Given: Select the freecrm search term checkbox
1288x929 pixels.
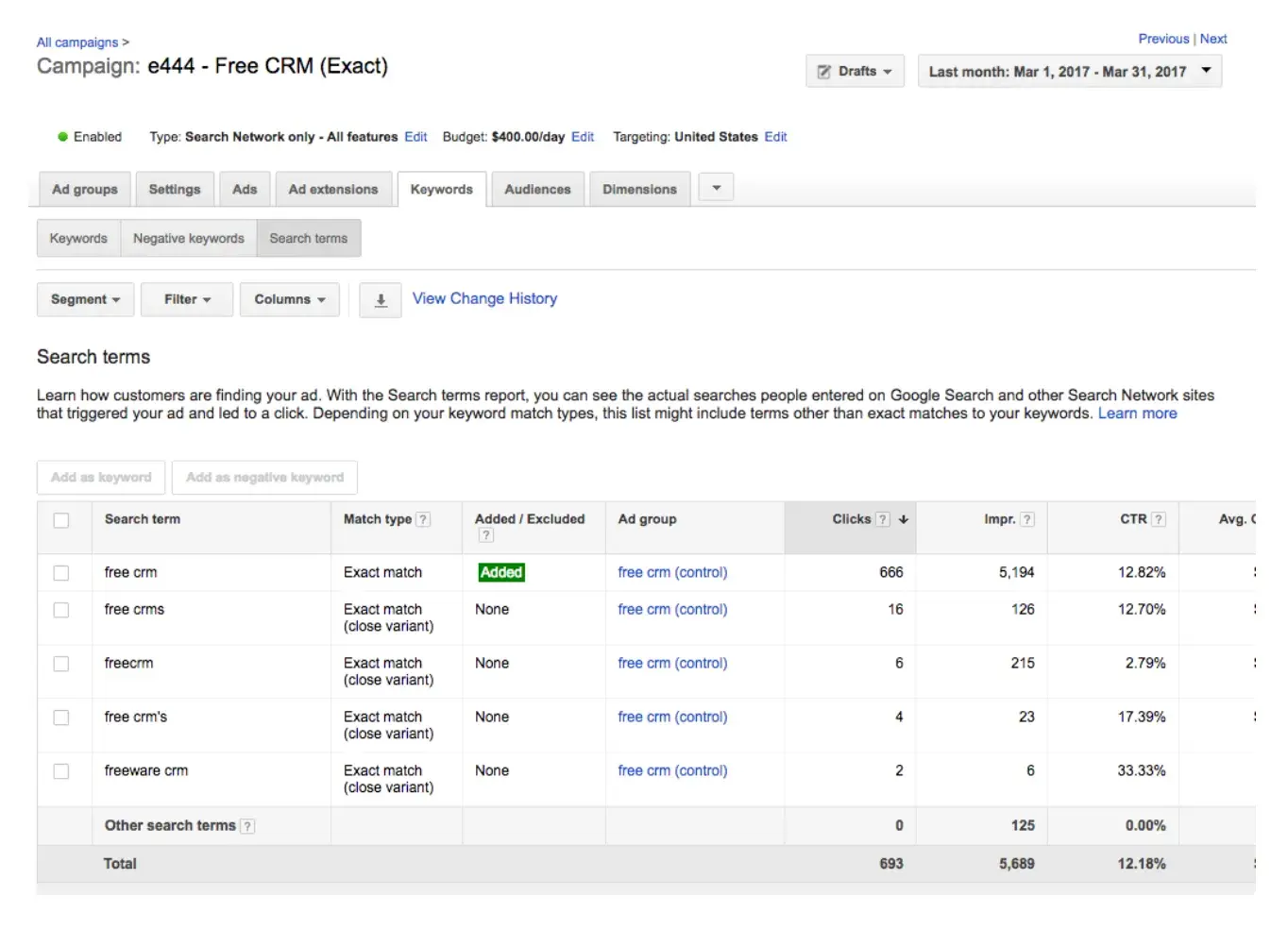Looking at the screenshot, I should [61, 664].
